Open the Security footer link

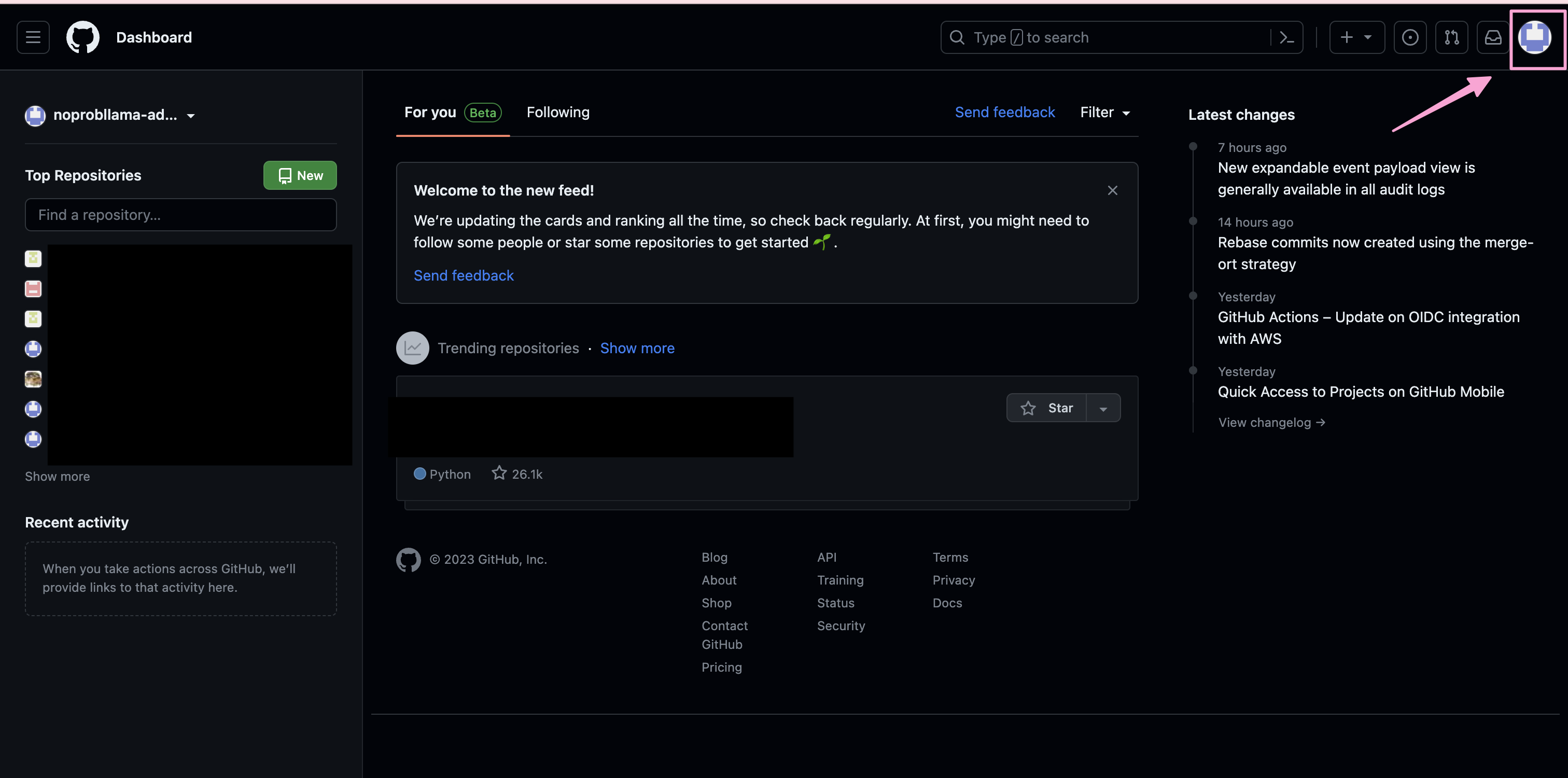coord(841,625)
